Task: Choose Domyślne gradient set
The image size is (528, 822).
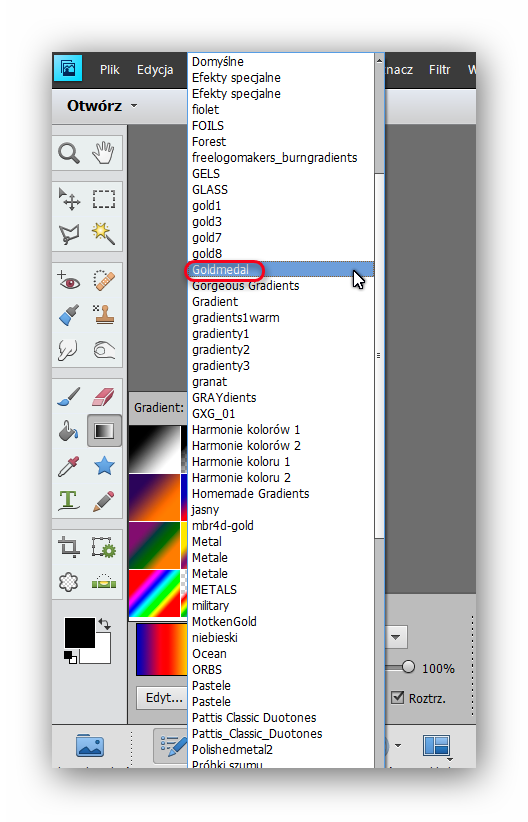Action: [281, 61]
